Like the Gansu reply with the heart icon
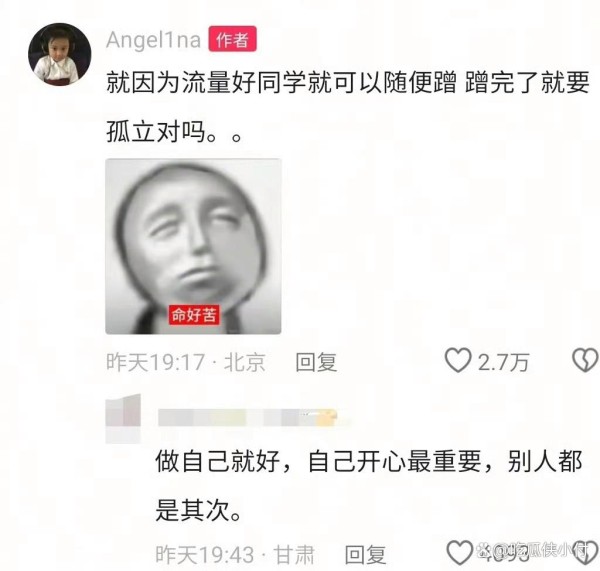 (460, 553)
